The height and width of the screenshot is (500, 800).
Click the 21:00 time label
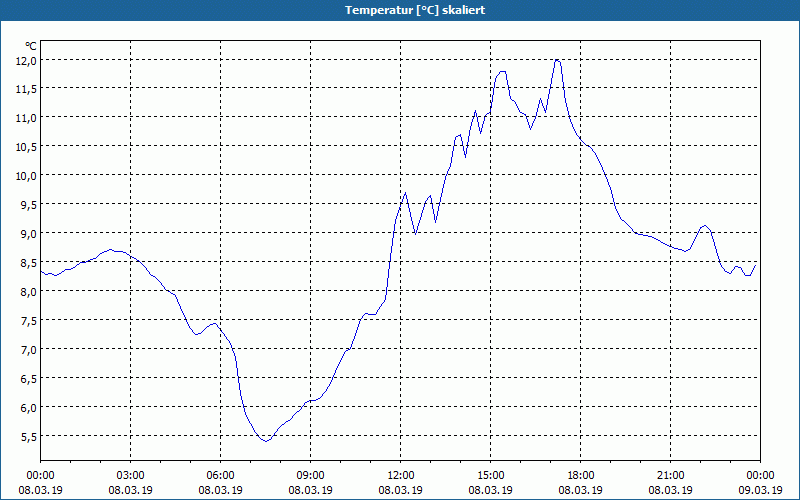click(x=670, y=476)
